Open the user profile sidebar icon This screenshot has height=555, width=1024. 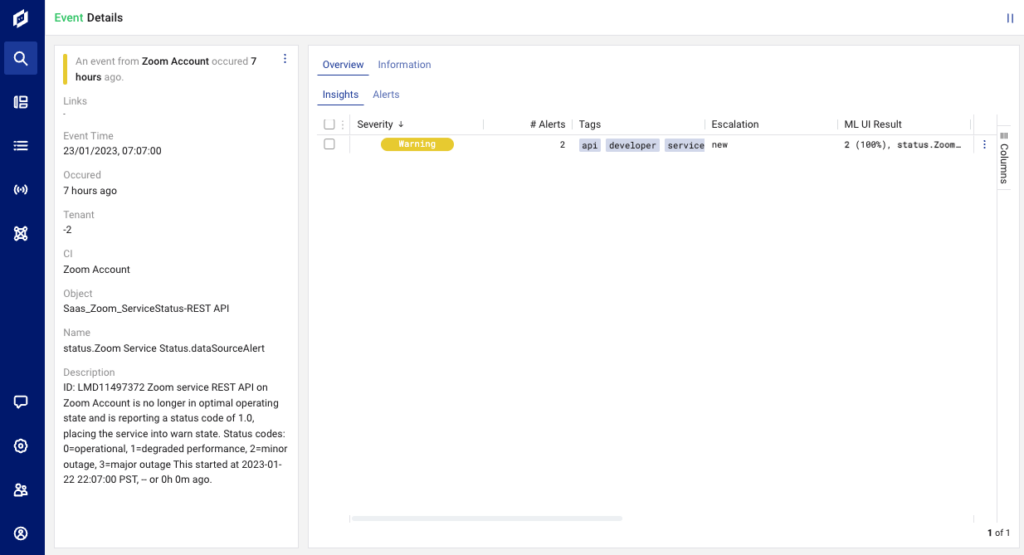[21, 533]
